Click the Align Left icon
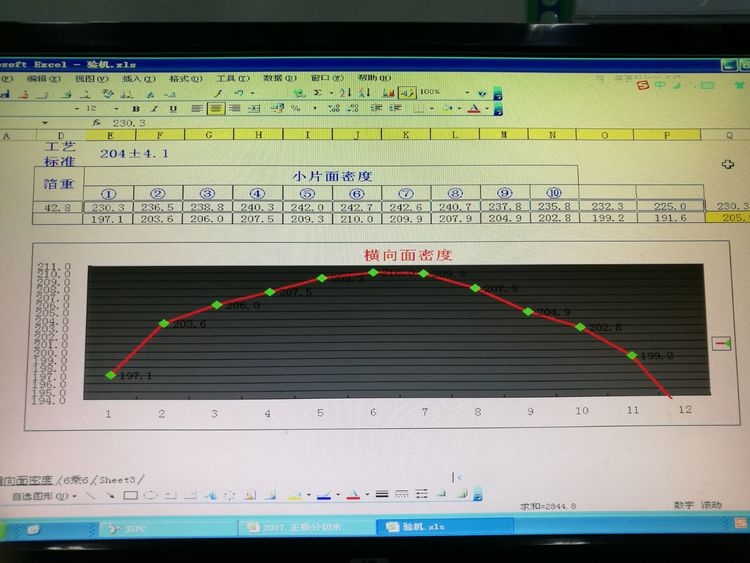750x563 pixels. (197, 109)
